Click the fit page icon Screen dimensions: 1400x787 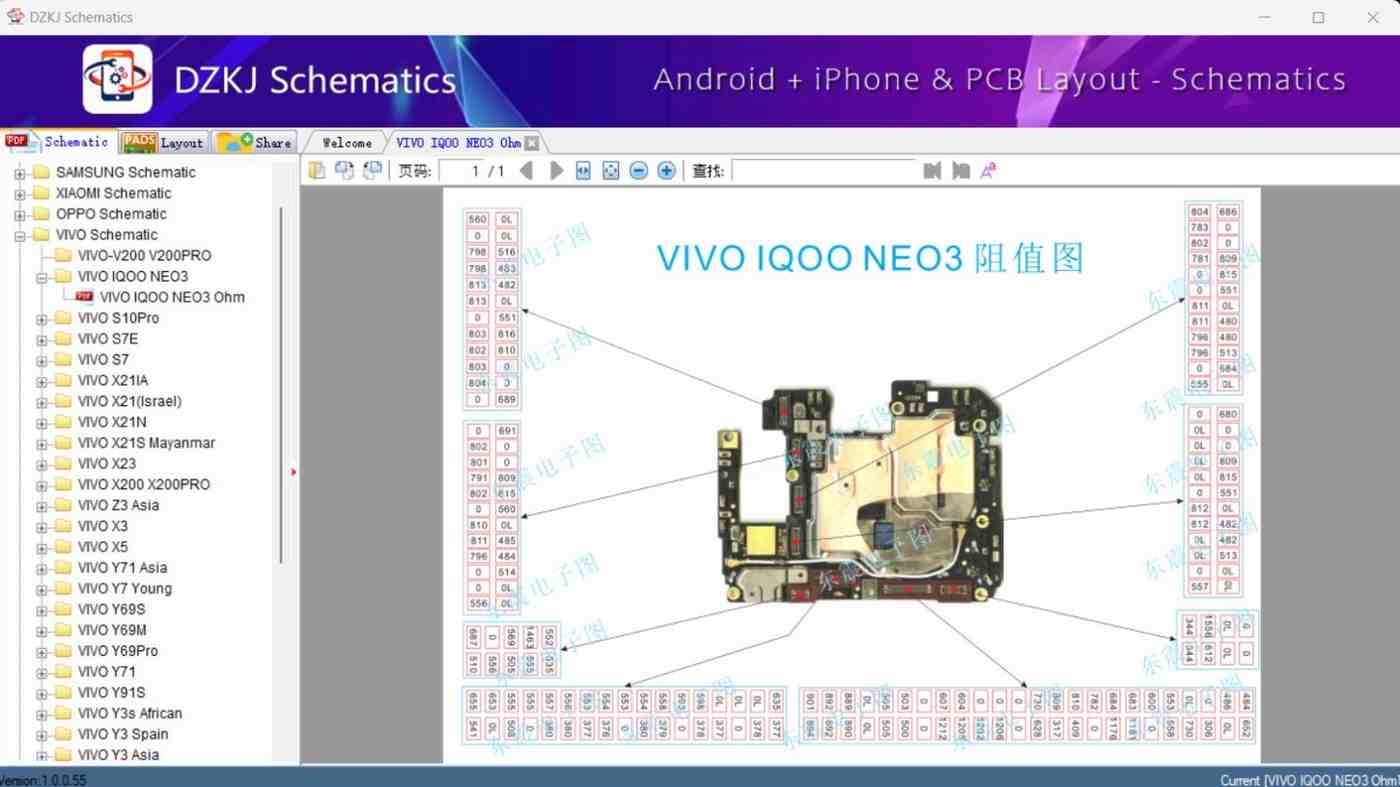[x=611, y=171]
